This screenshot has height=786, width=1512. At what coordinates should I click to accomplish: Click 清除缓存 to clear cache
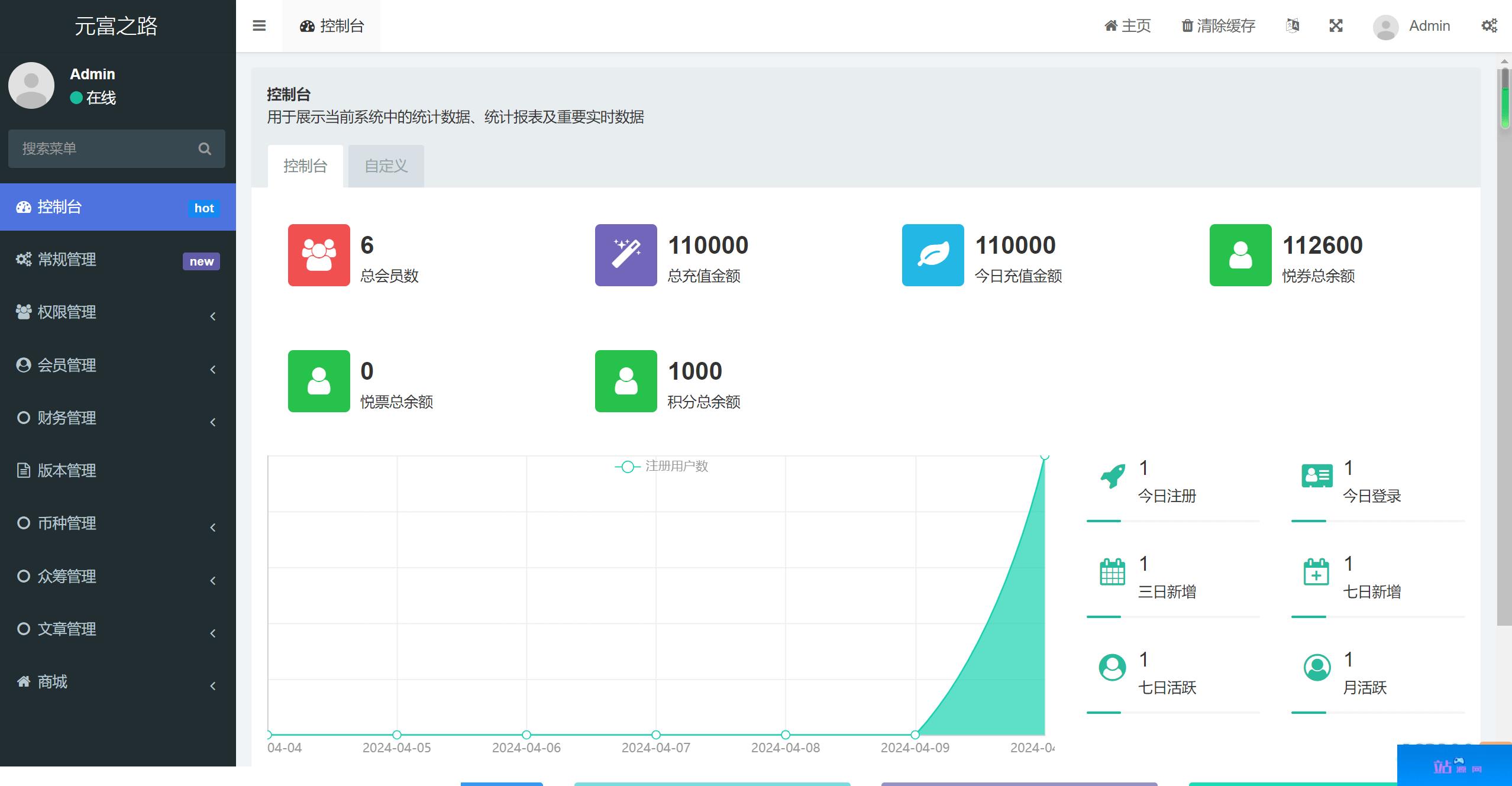[1219, 26]
